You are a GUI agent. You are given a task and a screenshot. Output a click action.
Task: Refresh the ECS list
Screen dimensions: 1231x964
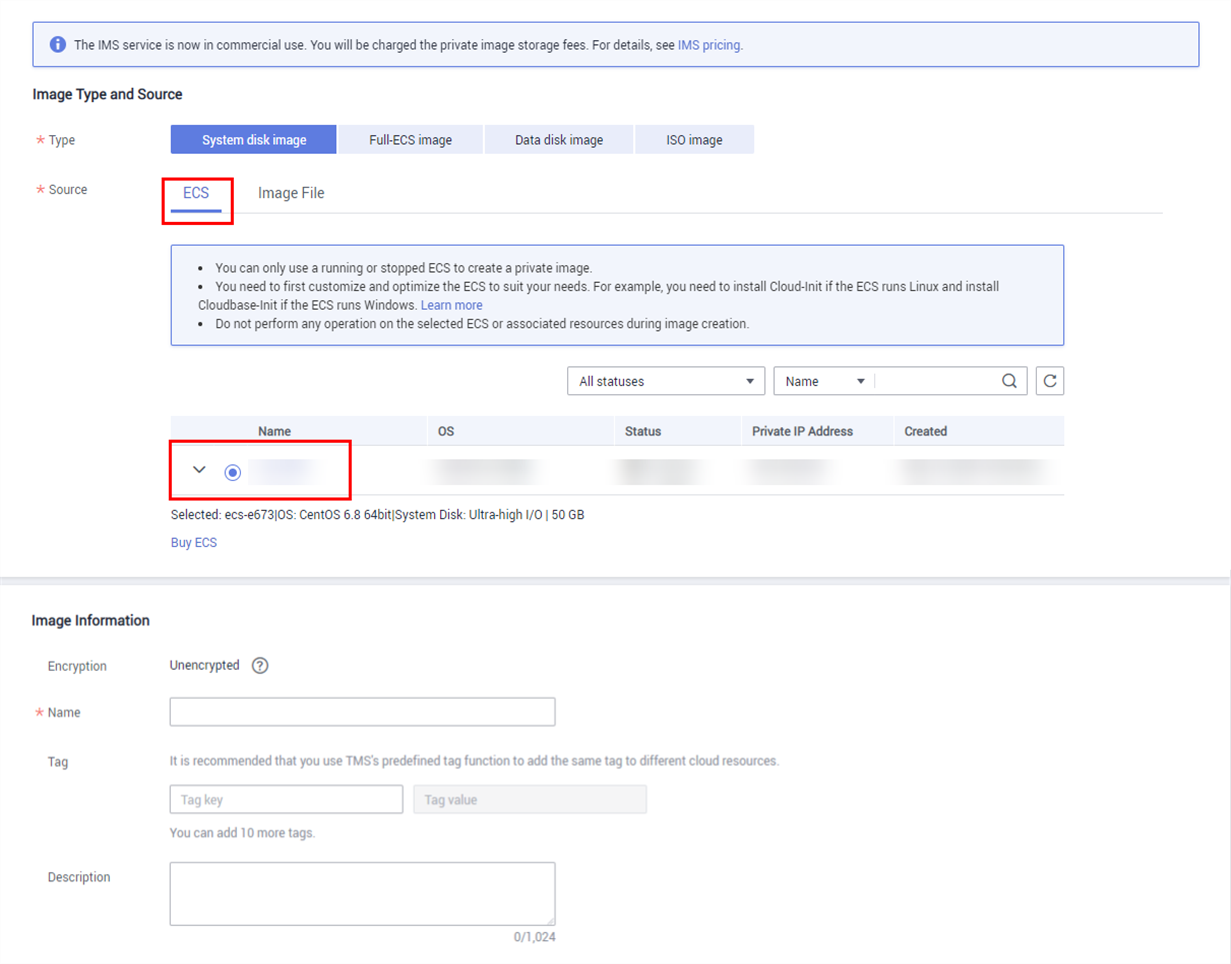click(1049, 381)
